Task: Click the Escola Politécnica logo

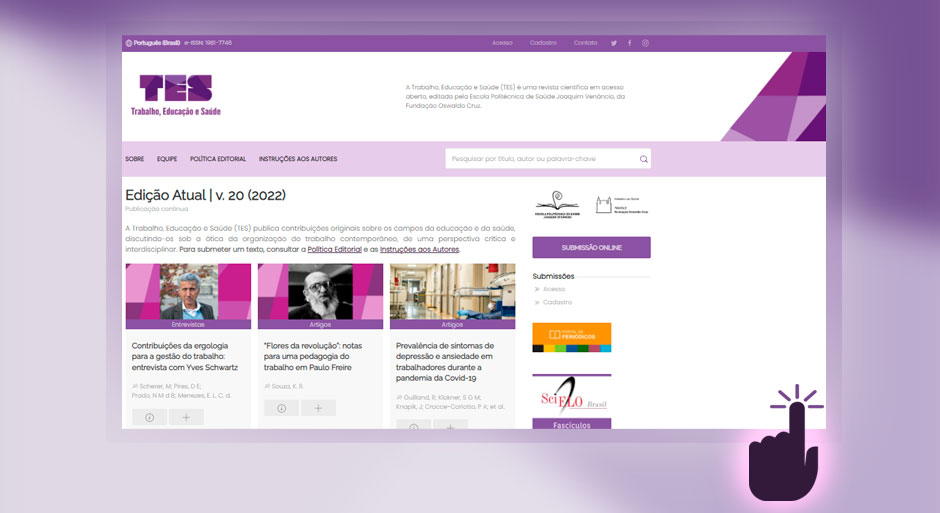Action: 558,205
